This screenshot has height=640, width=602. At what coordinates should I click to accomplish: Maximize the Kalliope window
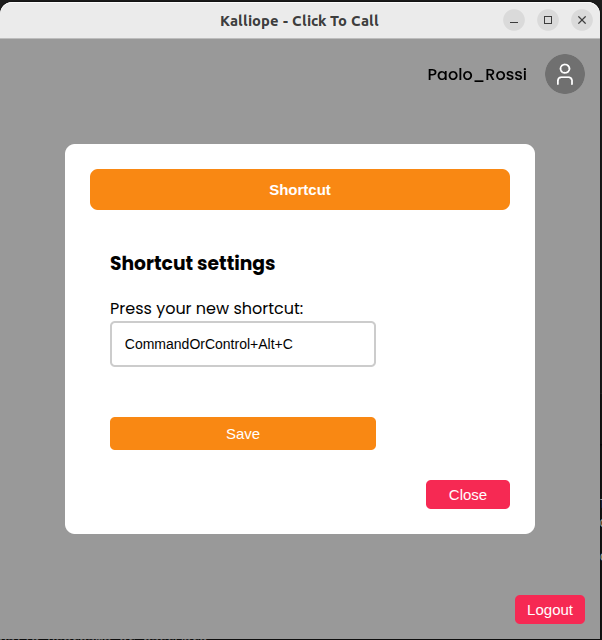tap(548, 20)
